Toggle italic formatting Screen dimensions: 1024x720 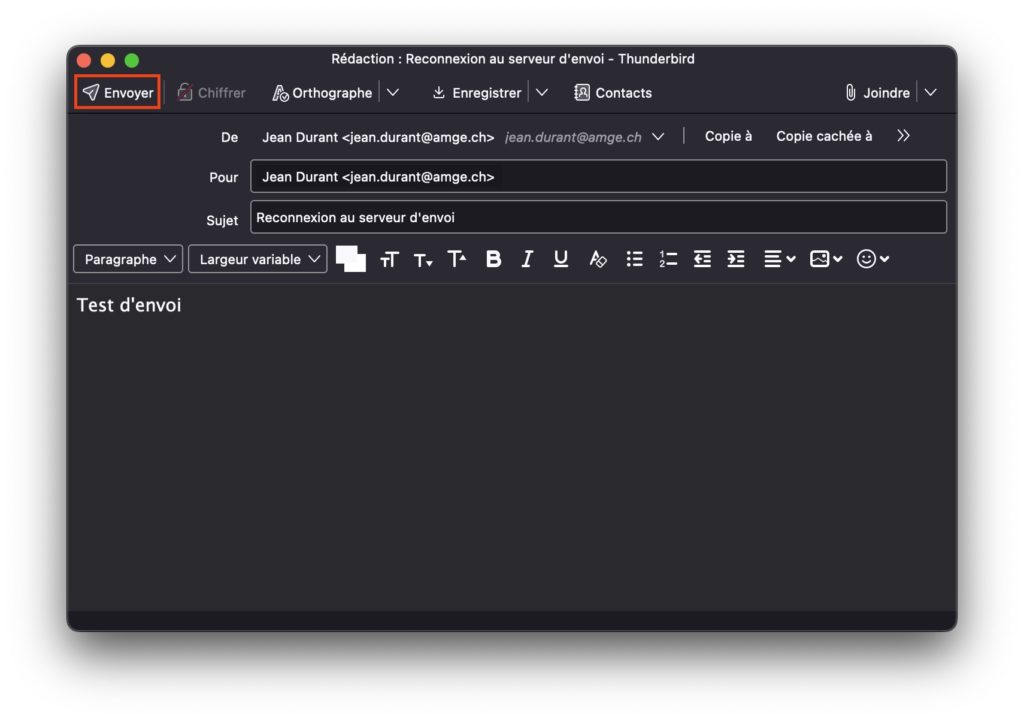[x=527, y=259]
